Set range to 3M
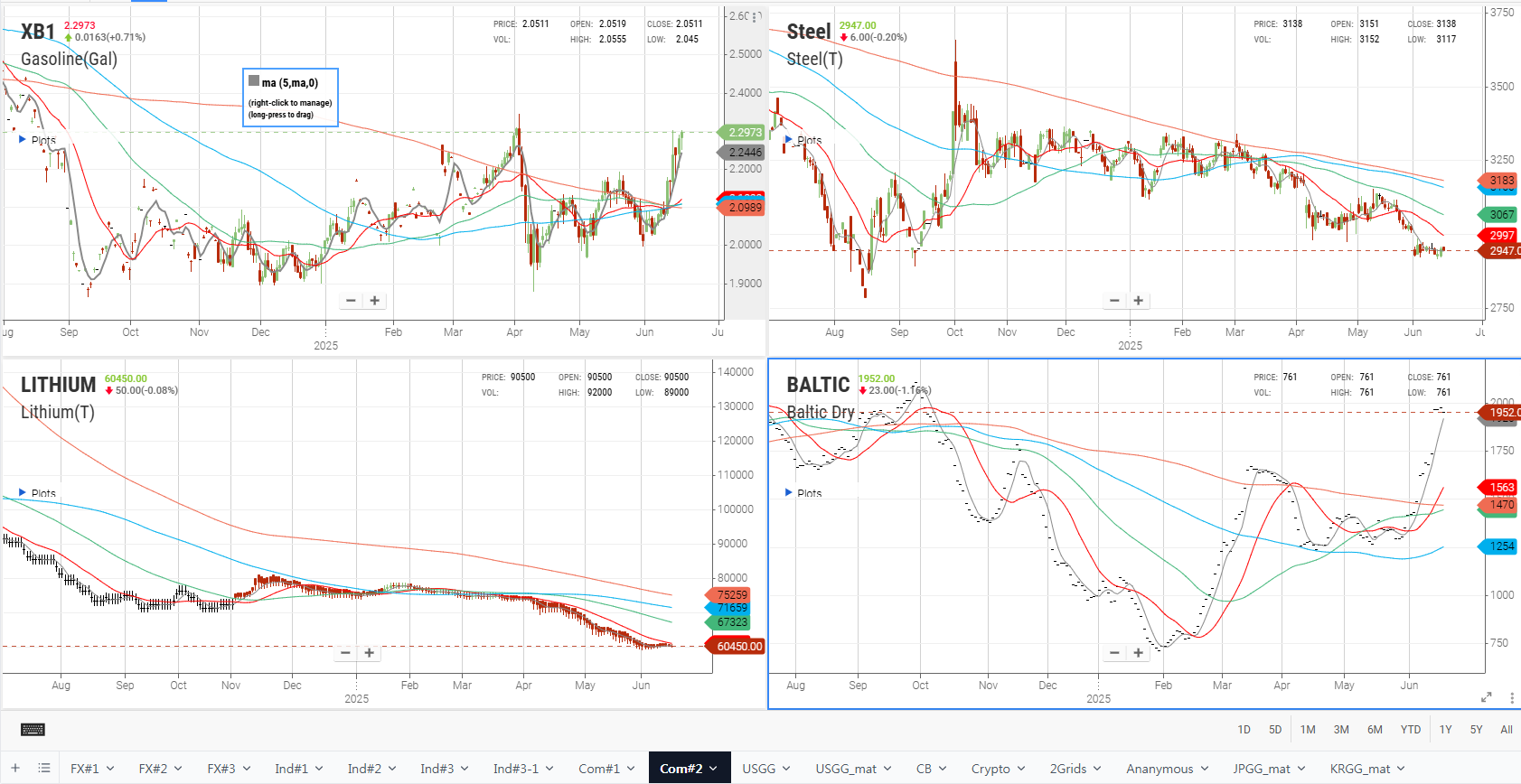This screenshot has width=1521, height=784. [1341, 730]
